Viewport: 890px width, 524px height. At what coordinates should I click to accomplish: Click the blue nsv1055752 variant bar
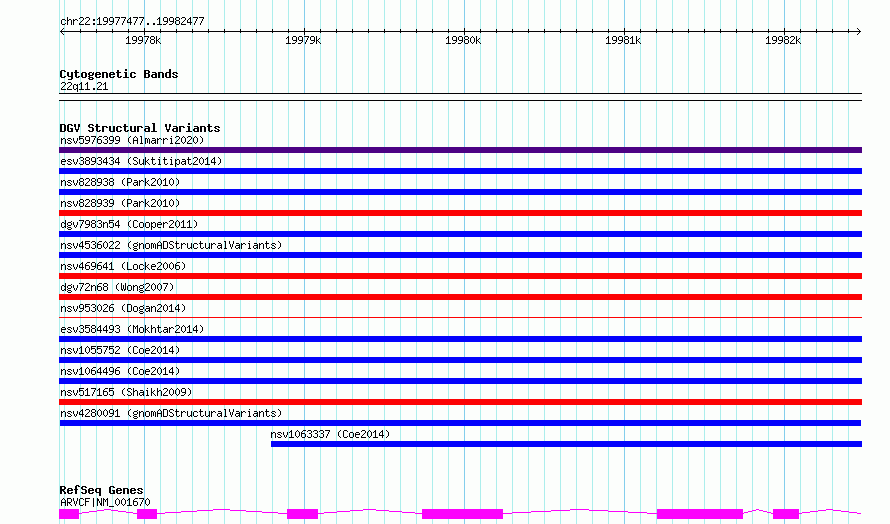pos(460,360)
